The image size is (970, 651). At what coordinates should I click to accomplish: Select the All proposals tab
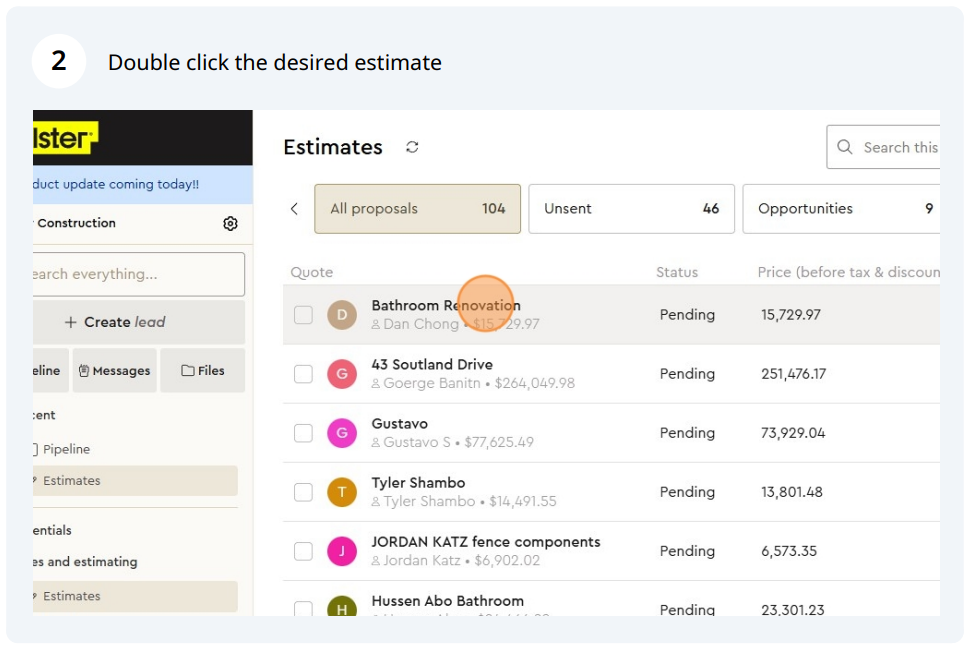(x=417, y=209)
